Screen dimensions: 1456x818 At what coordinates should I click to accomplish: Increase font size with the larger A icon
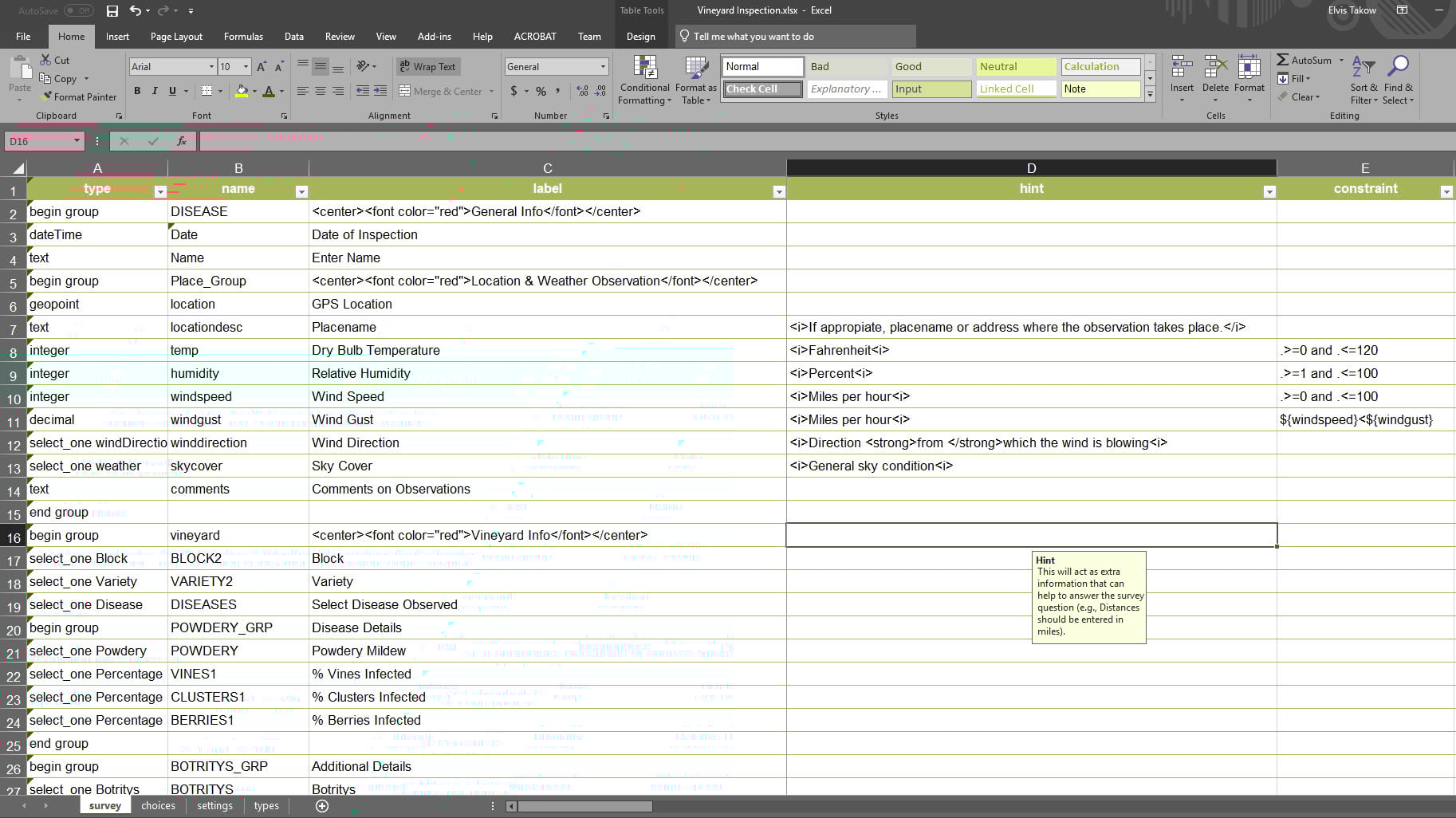[261, 67]
